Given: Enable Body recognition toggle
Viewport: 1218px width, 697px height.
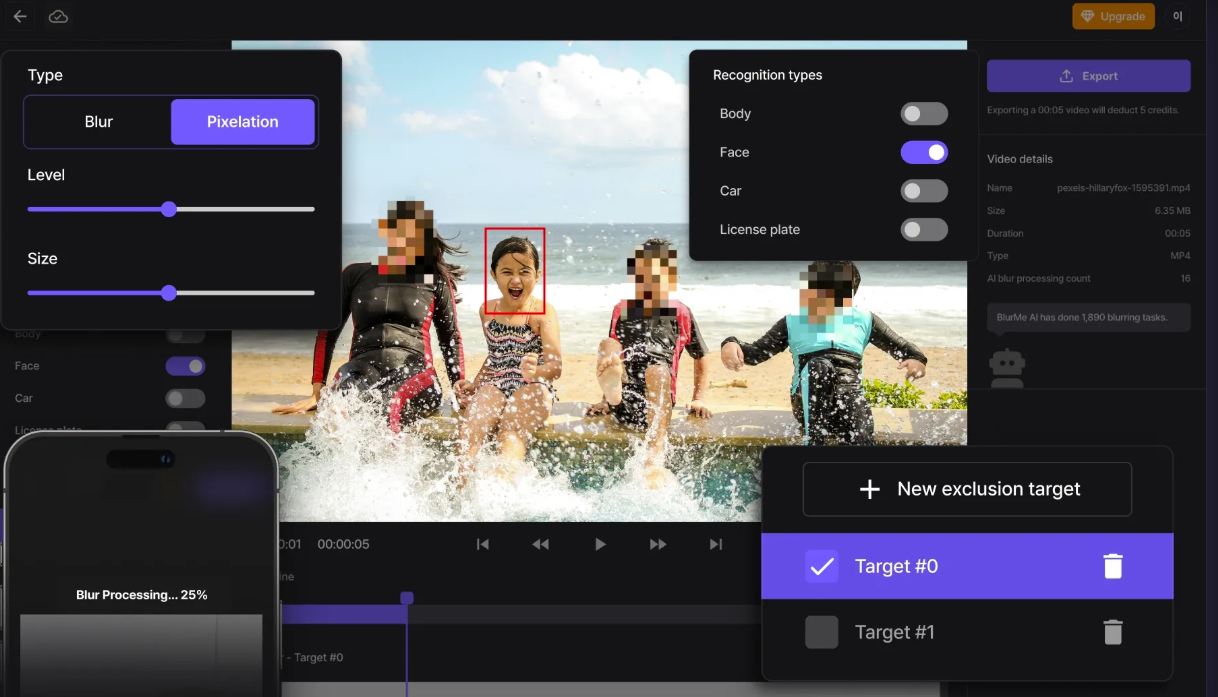Looking at the screenshot, I should click(x=923, y=114).
